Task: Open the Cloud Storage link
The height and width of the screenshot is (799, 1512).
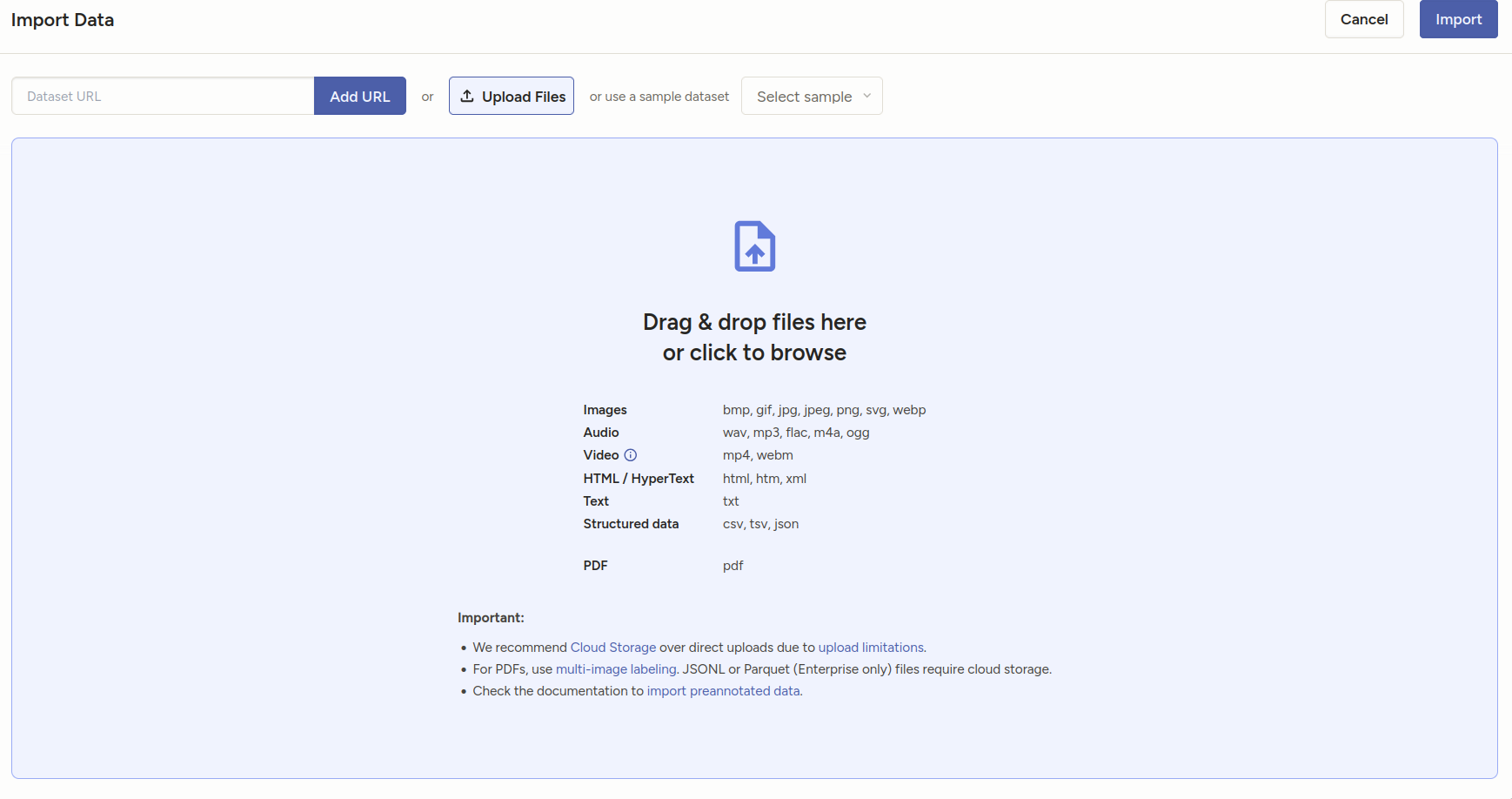Action: click(x=612, y=648)
